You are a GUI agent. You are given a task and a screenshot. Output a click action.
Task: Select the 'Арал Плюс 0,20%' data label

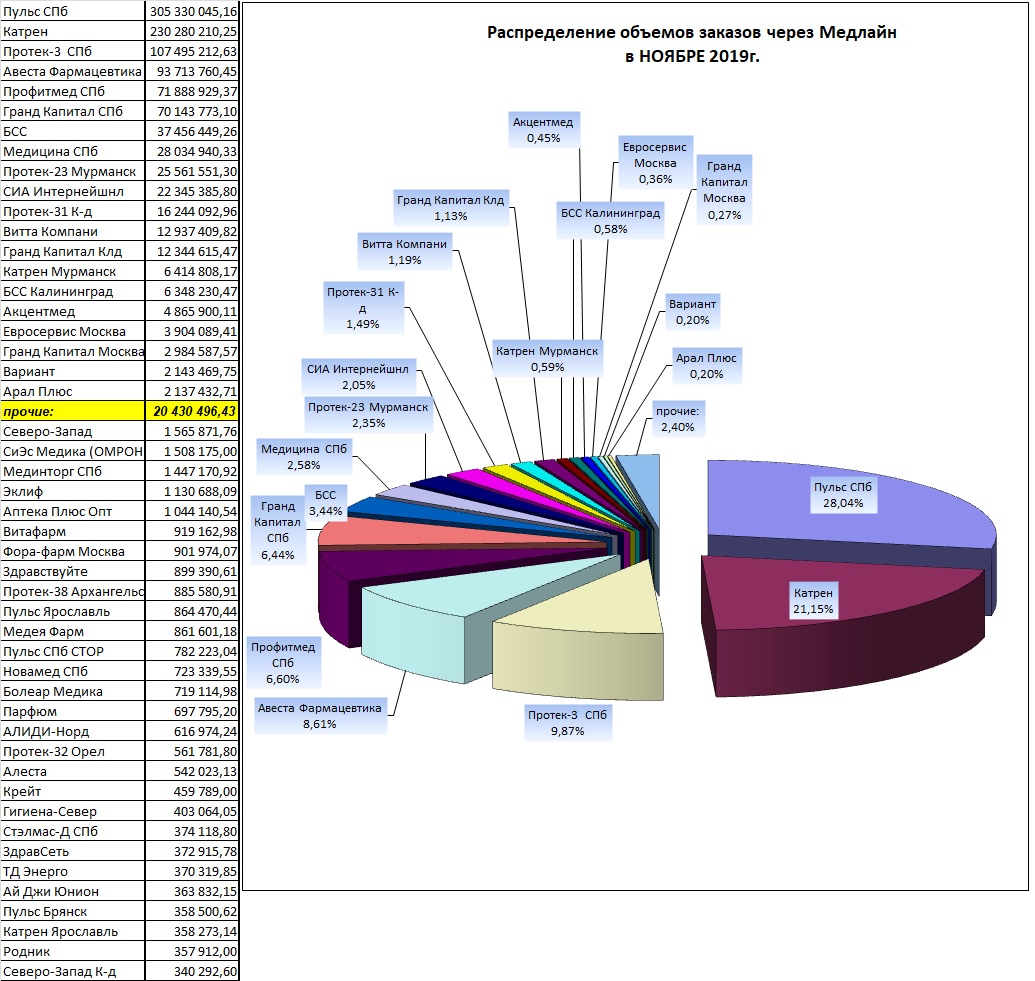click(706, 366)
